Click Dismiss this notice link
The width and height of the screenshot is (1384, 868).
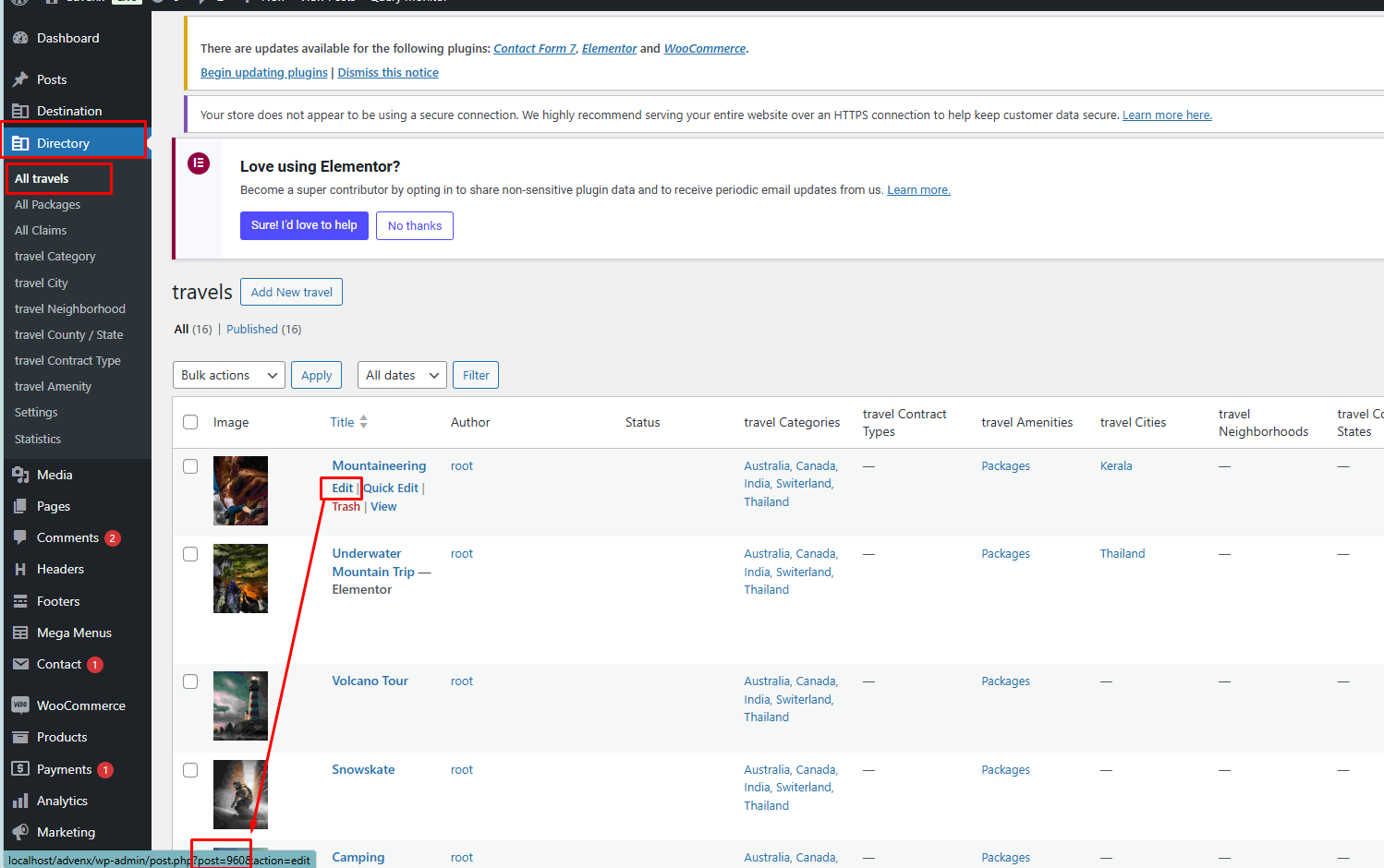[388, 72]
